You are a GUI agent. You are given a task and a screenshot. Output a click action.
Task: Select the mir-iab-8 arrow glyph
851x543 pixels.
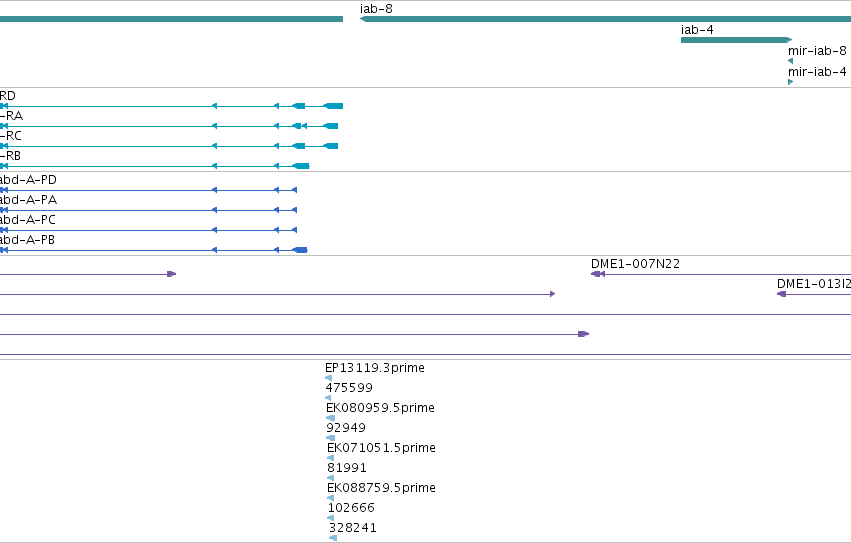point(790,61)
